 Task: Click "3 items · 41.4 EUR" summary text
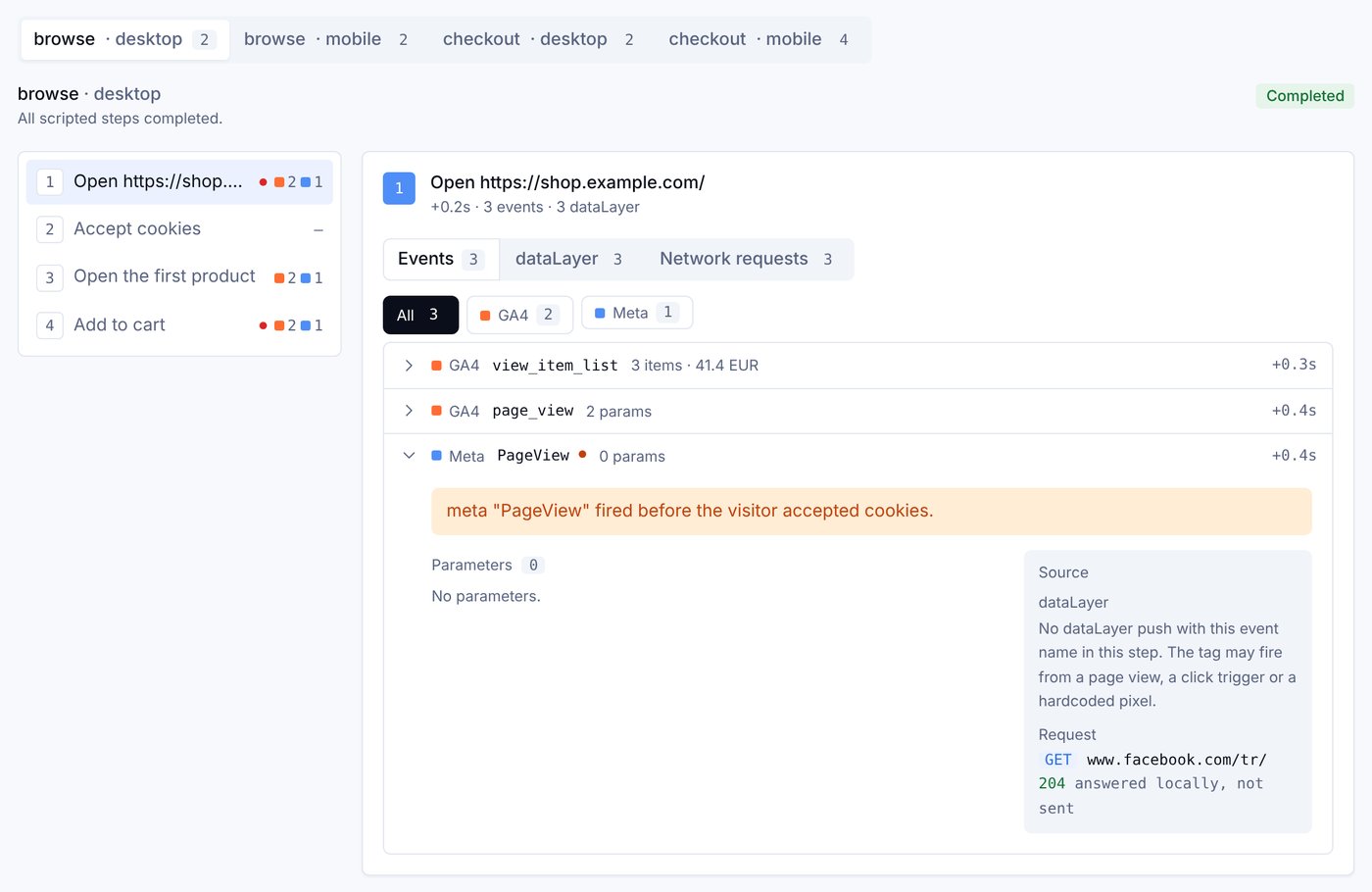695,366
